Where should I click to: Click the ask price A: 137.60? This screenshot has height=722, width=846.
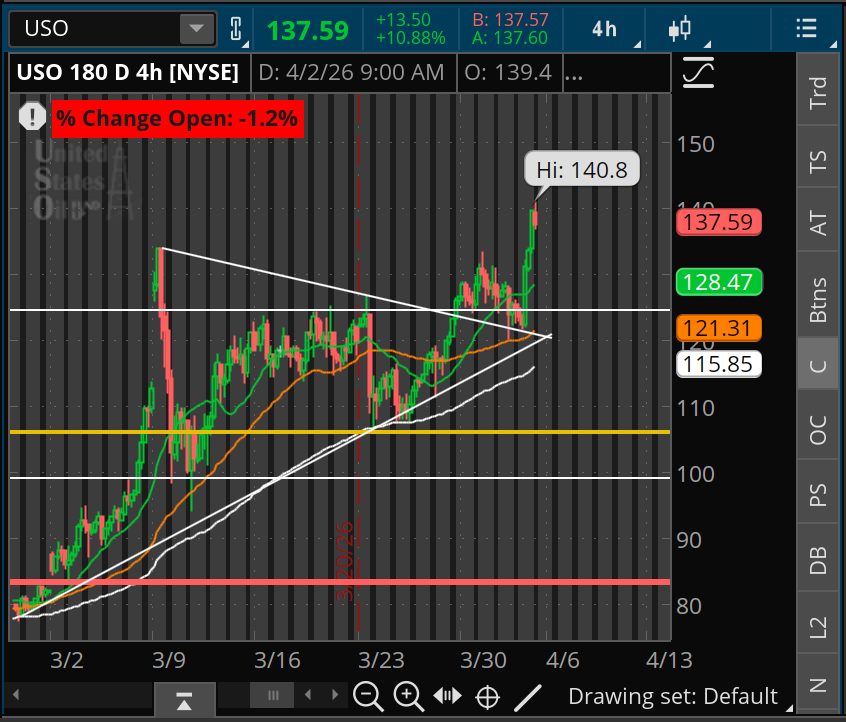pos(510,38)
